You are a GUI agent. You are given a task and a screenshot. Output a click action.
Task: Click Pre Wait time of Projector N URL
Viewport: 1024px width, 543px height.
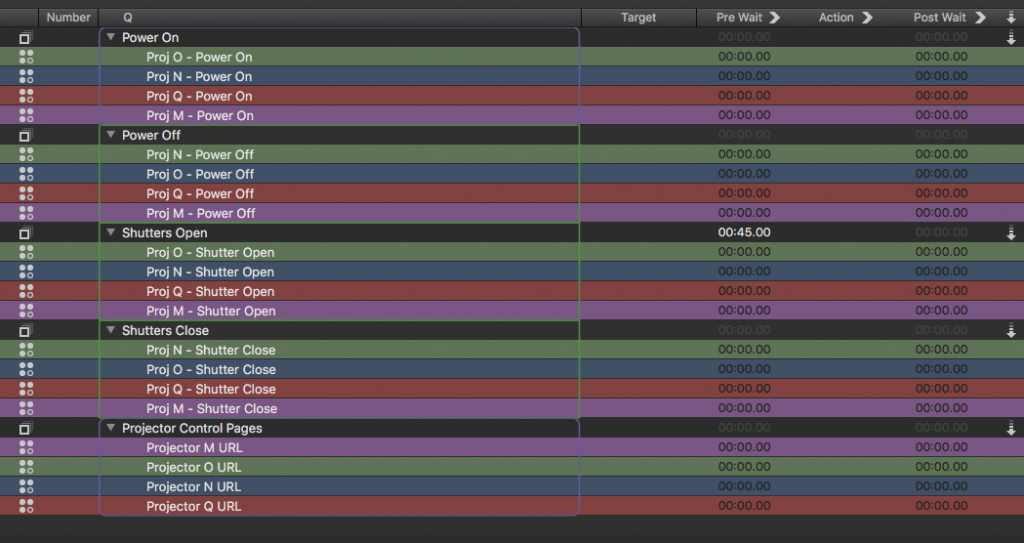(x=744, y=486)
